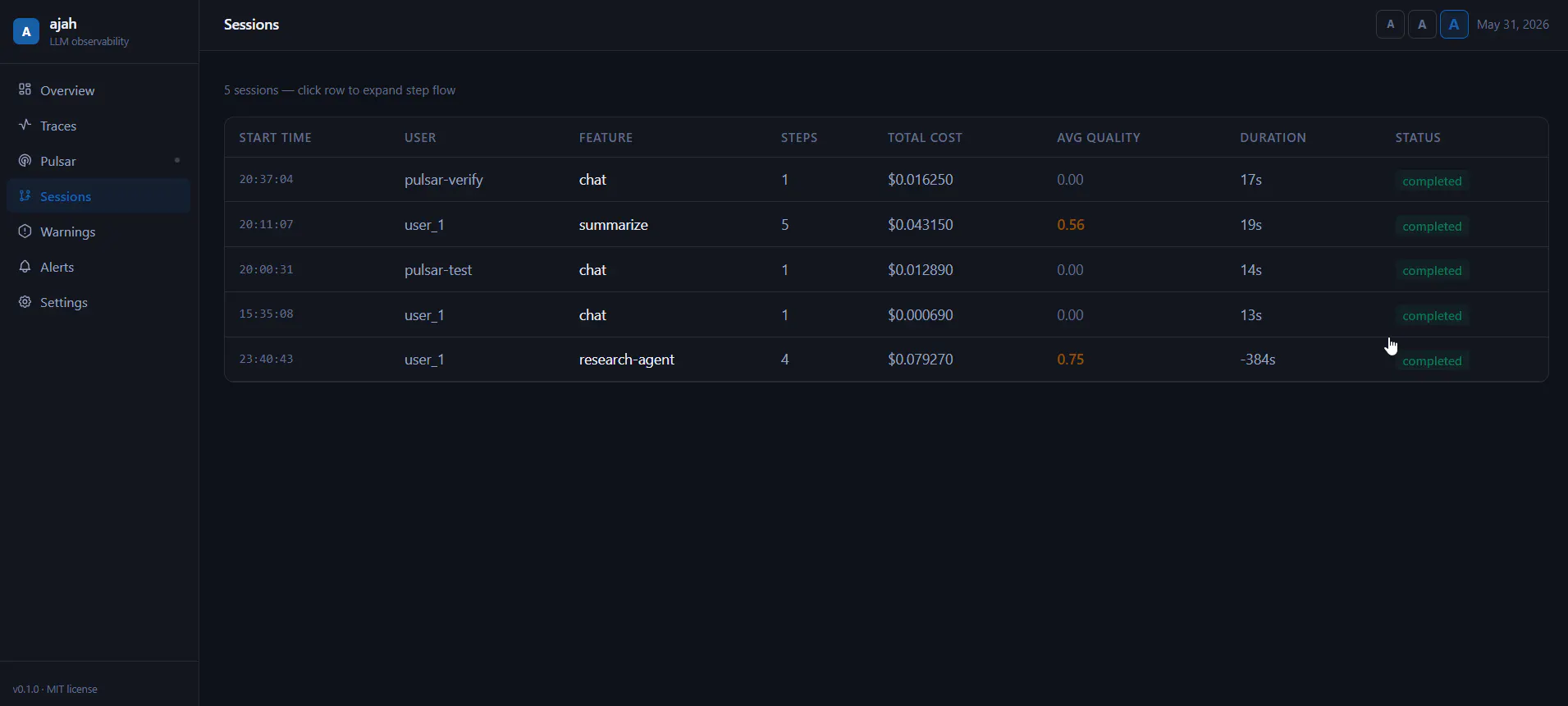The height and width of the screenshot is (706, 1568).
Task: Click completed badge in summarize row
Action: tap(1432, 227)
